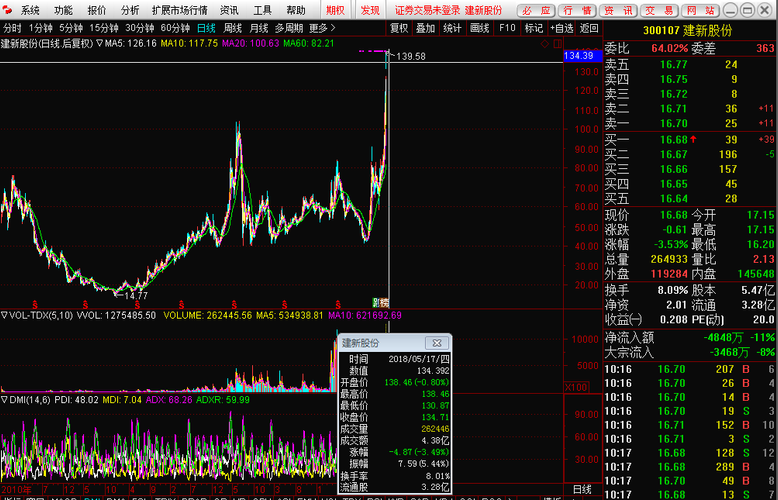Image resolution: width=778 pixels, height=500 pixels.
Task: Switch to the 周线 period tab
Action: (x=232, y=28)
